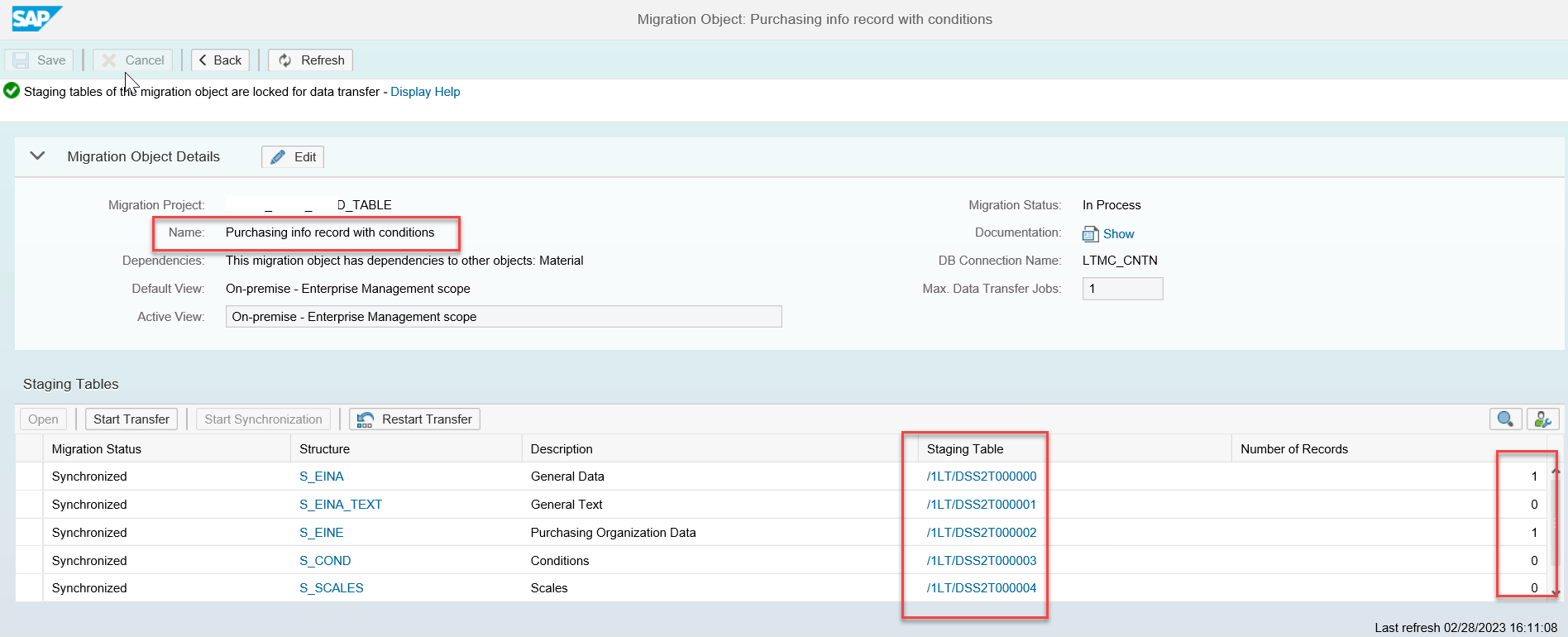Open the S_EINA_TEXT structure link
The width and height of the screenshot is (1568, 637).
[x=341, y=505]
